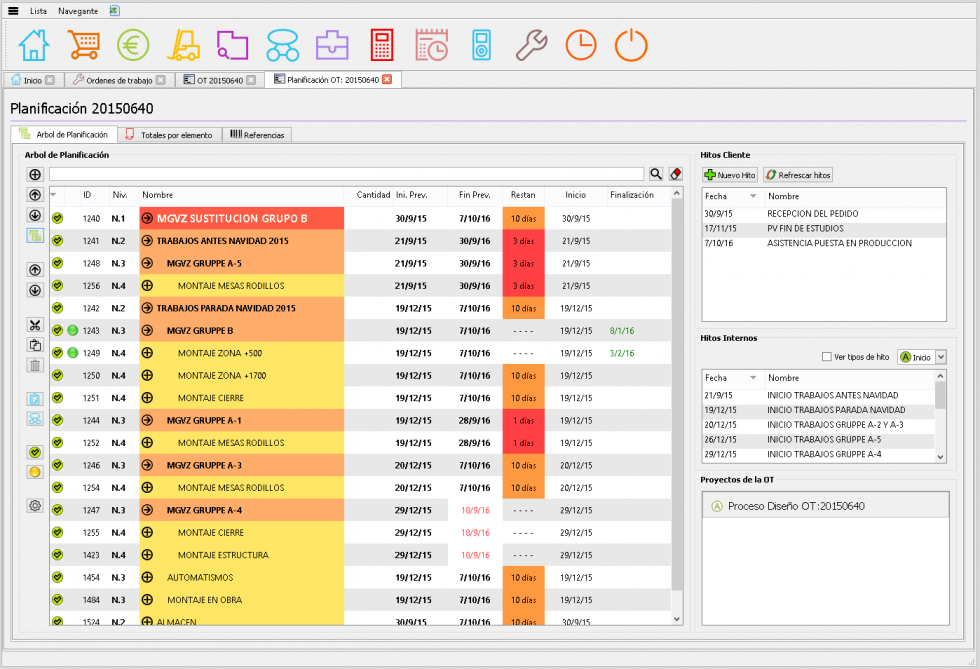Open the red calculator toolbar icon

coord(382,46)
